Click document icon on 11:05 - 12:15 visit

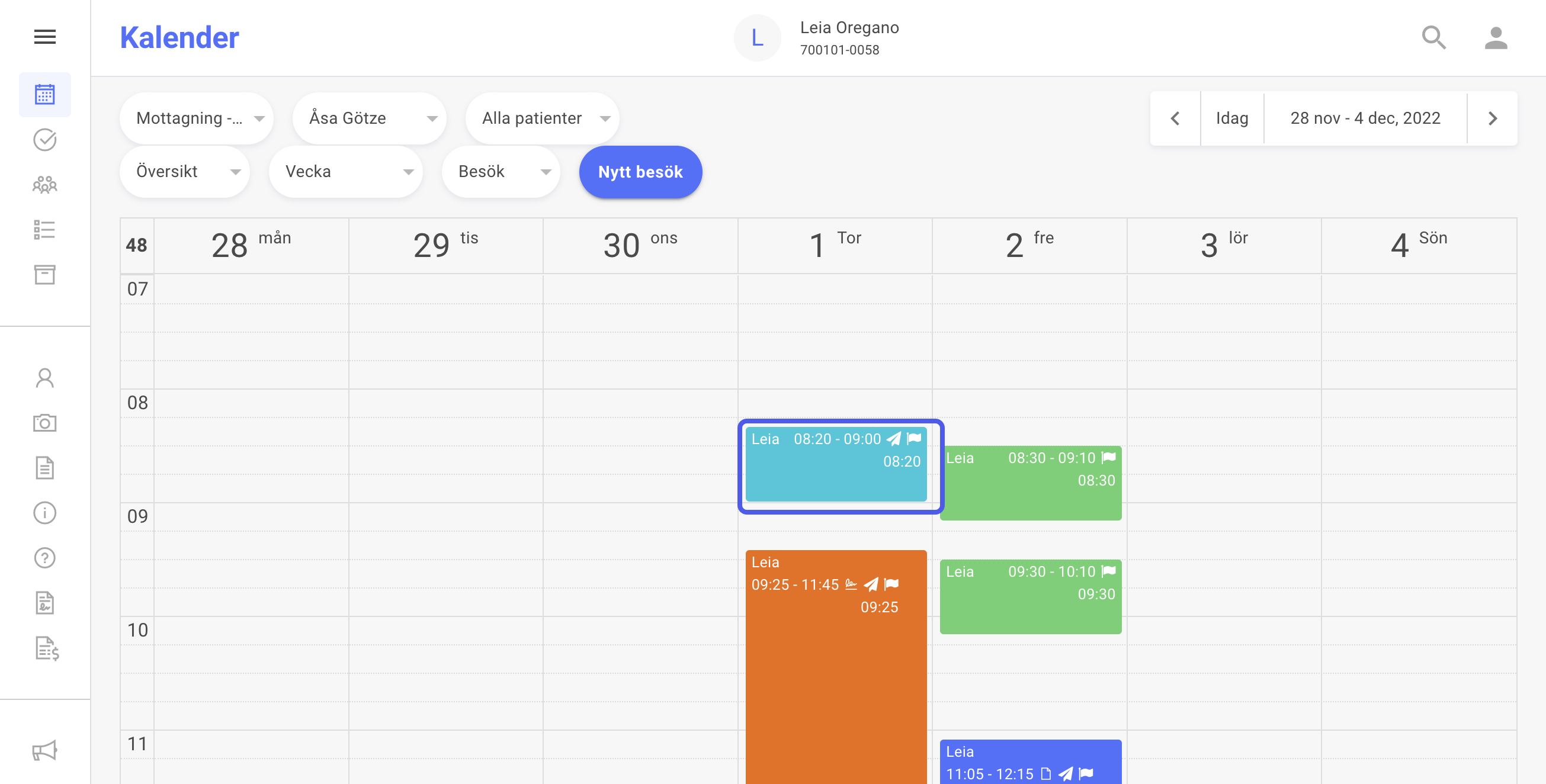click(1046, 774)
